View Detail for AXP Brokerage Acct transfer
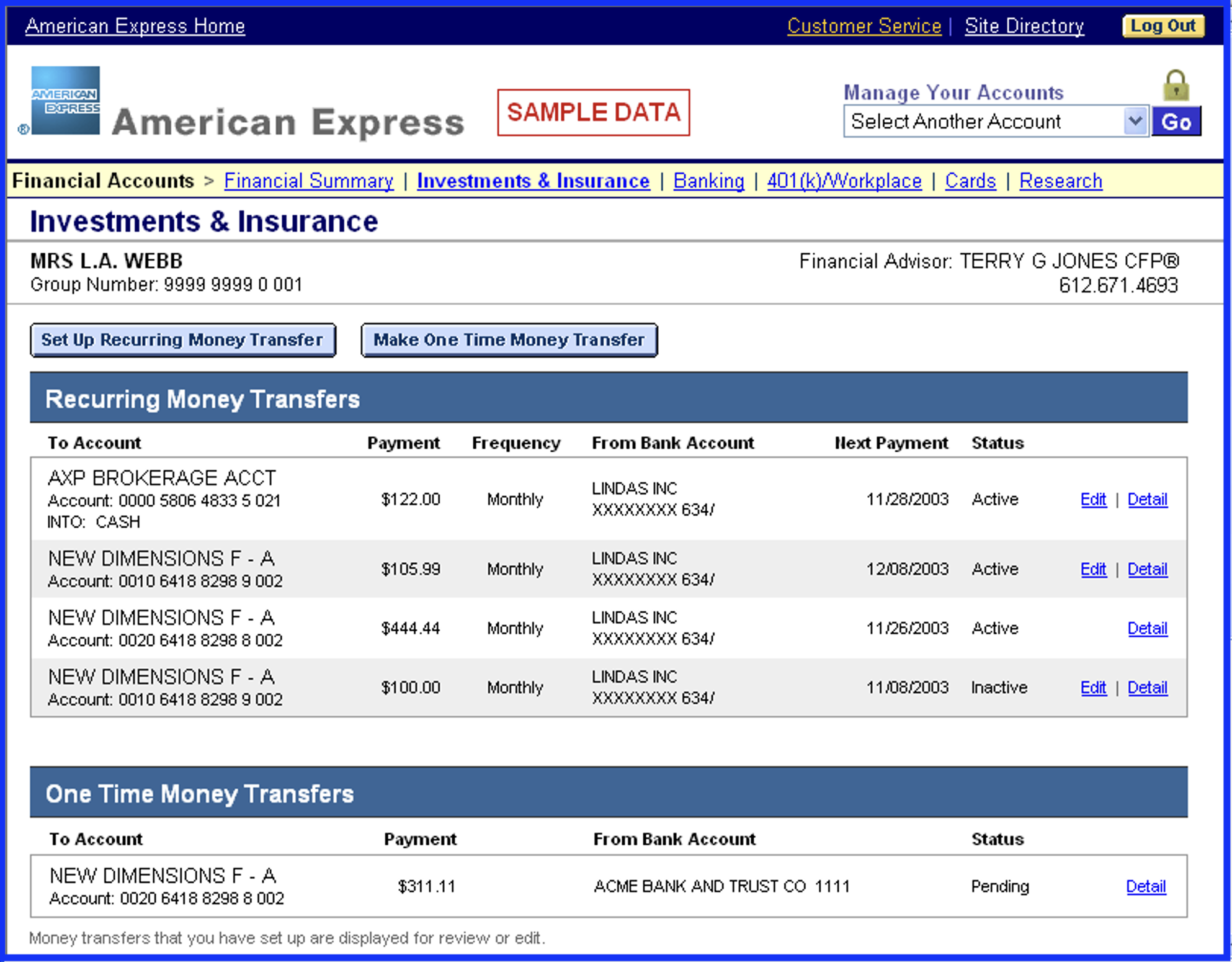1232x962 pixels. pyautogui.click(x=1147, y=499)
